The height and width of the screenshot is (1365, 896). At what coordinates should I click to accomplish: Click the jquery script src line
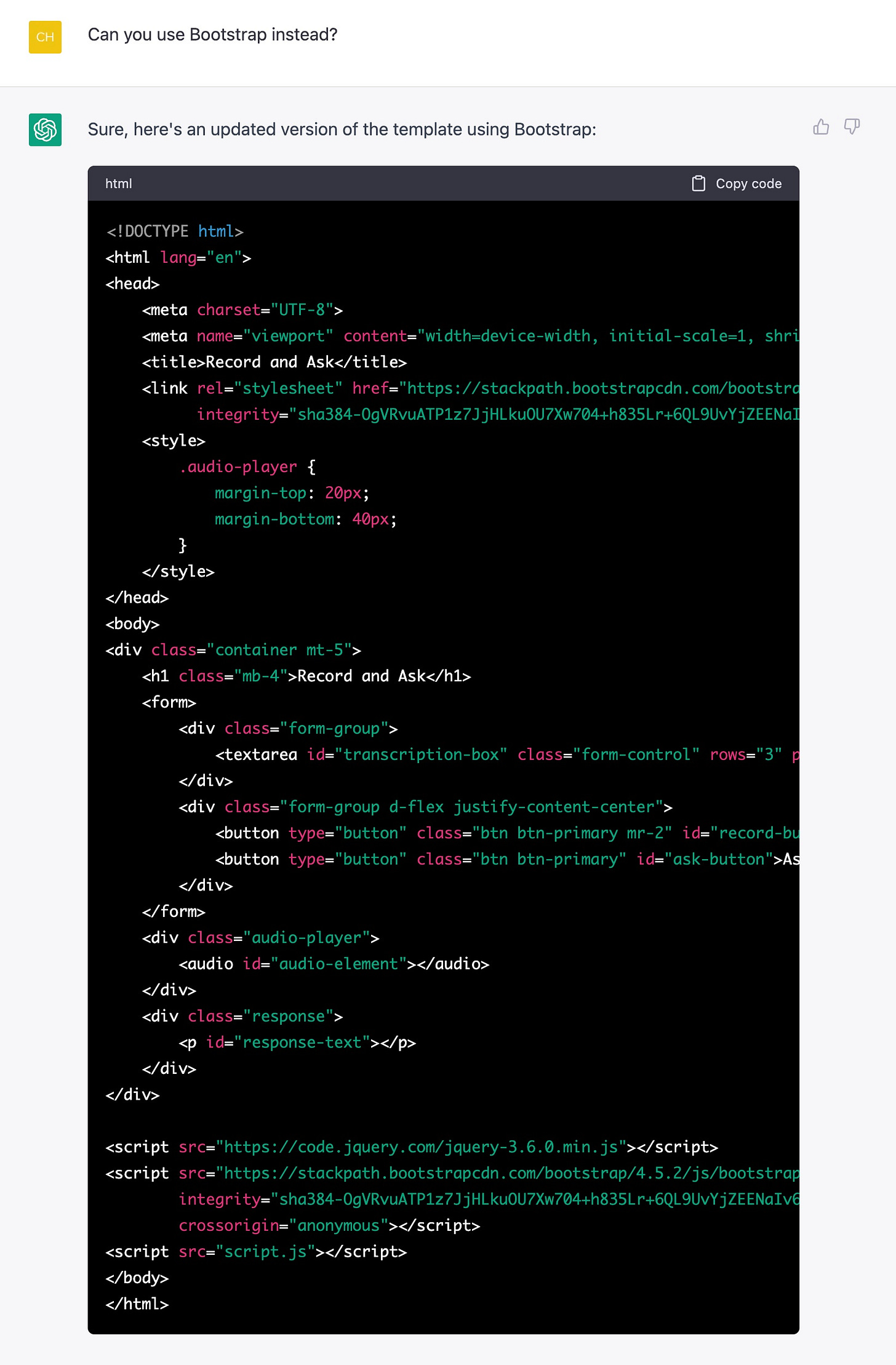click(412, 1147)
